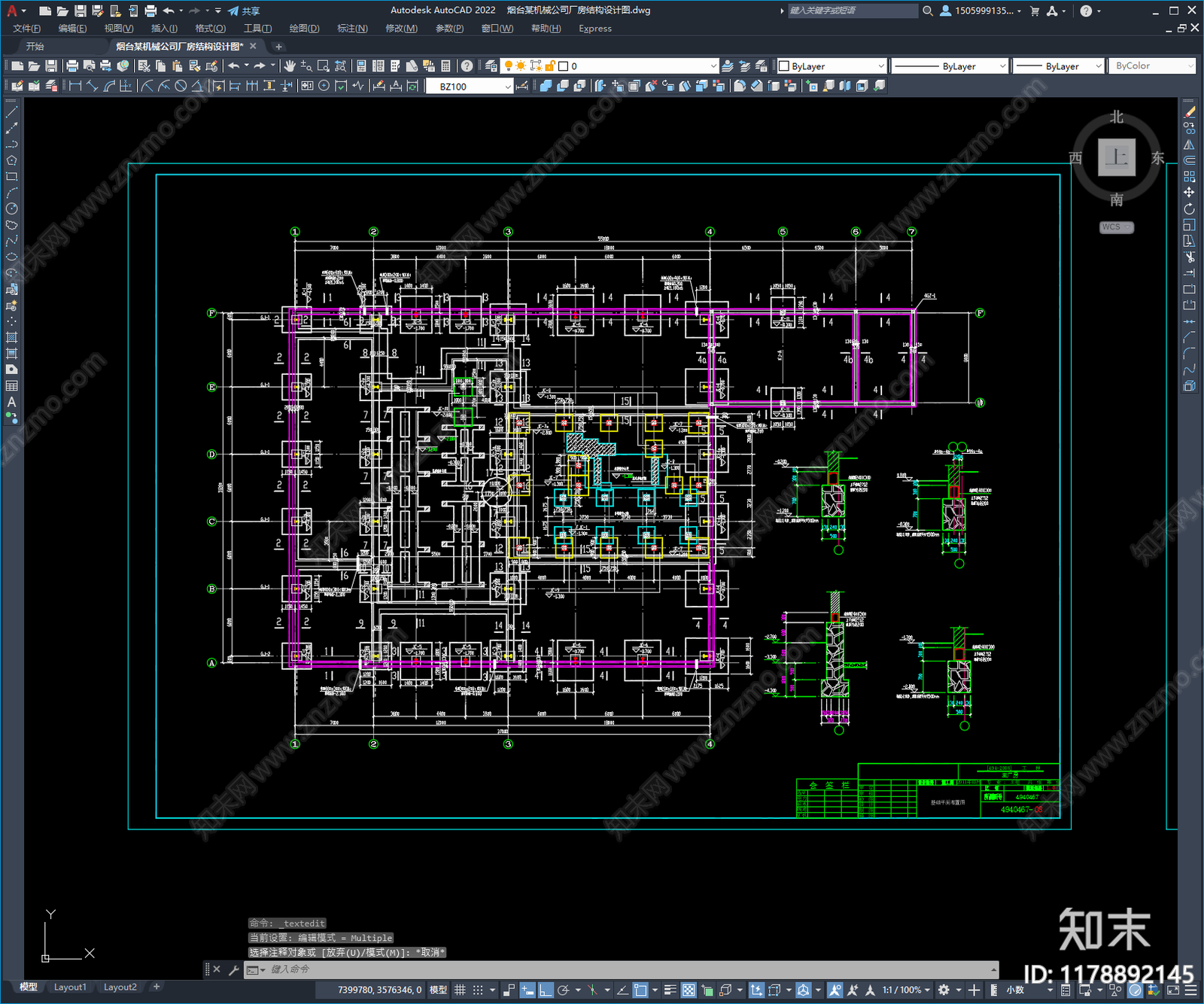Toggle snap mode in status bar
The width and height of the screenshot is (1204, 1004).
[478, 990]
